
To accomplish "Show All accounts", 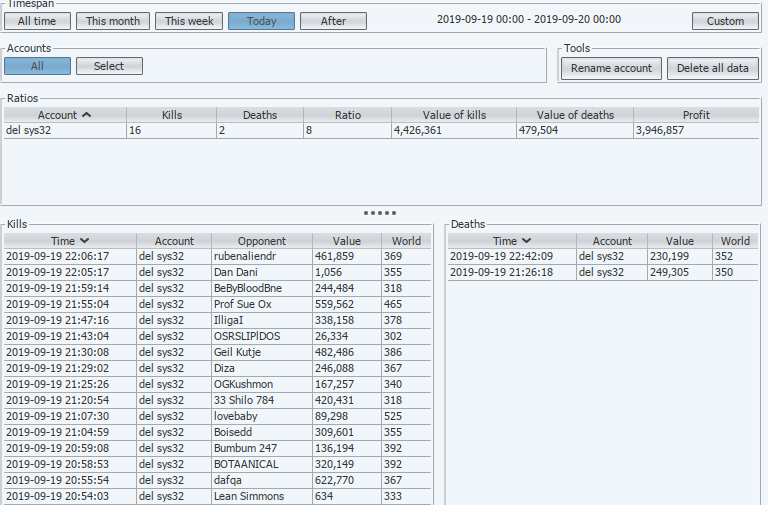I will click(x=37, y=66).
